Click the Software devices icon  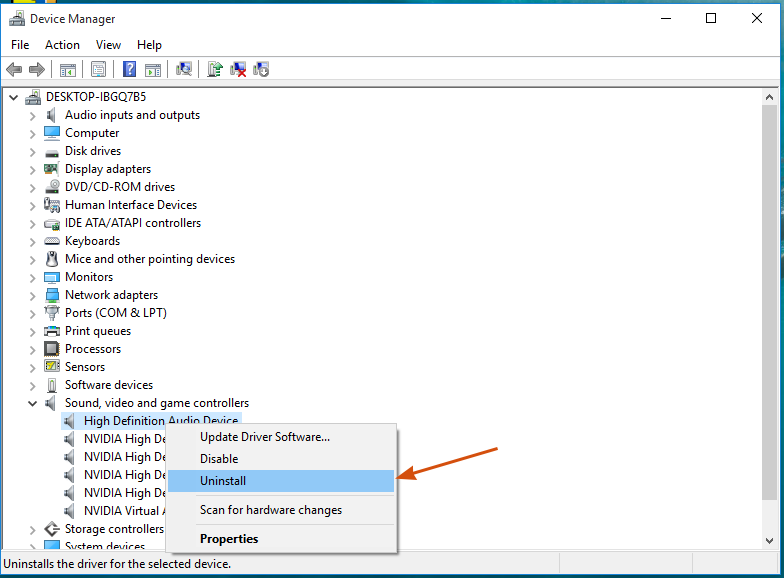tap(52, 385)
